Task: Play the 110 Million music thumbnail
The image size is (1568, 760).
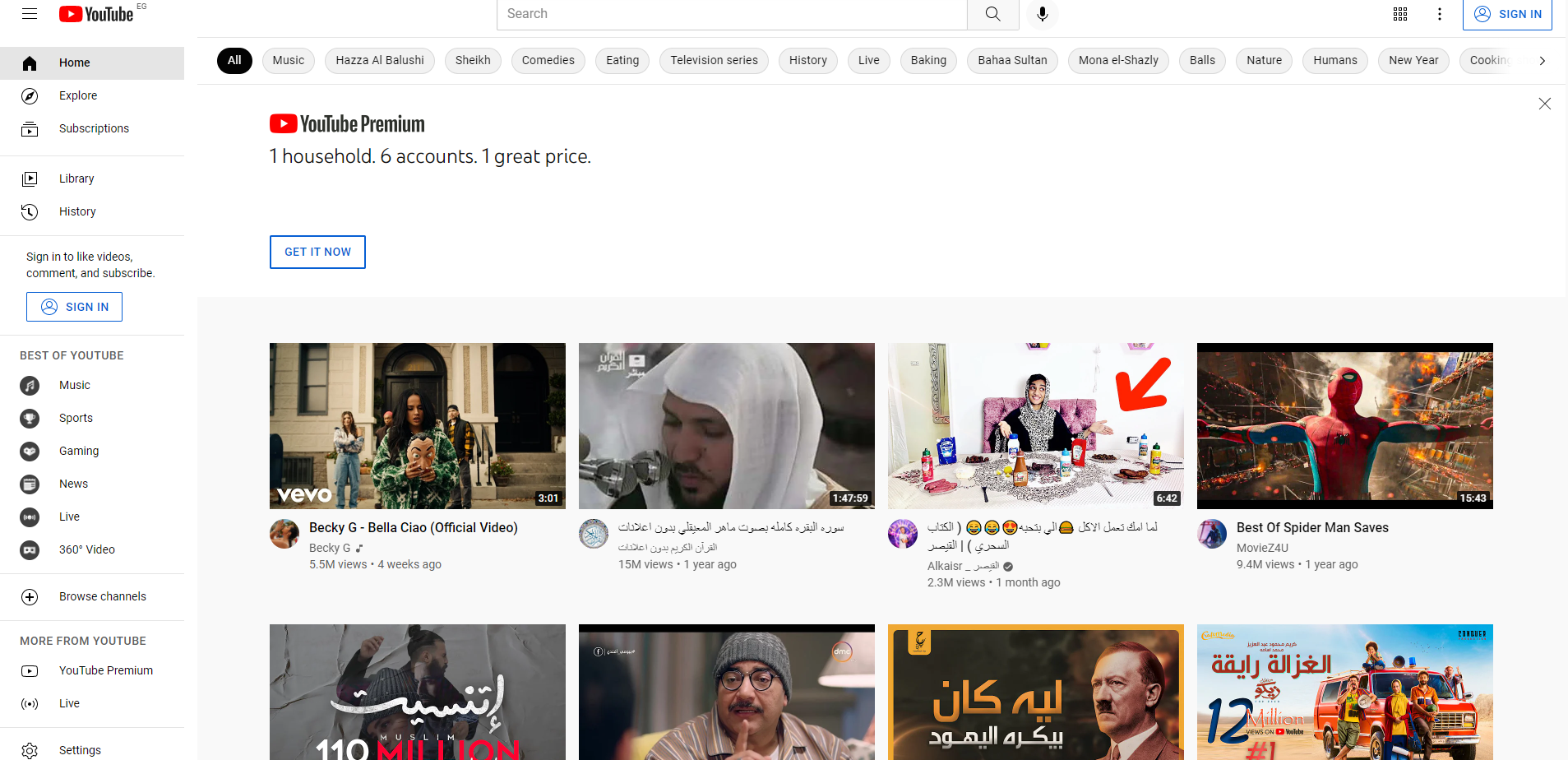Action: click(418, 693)
